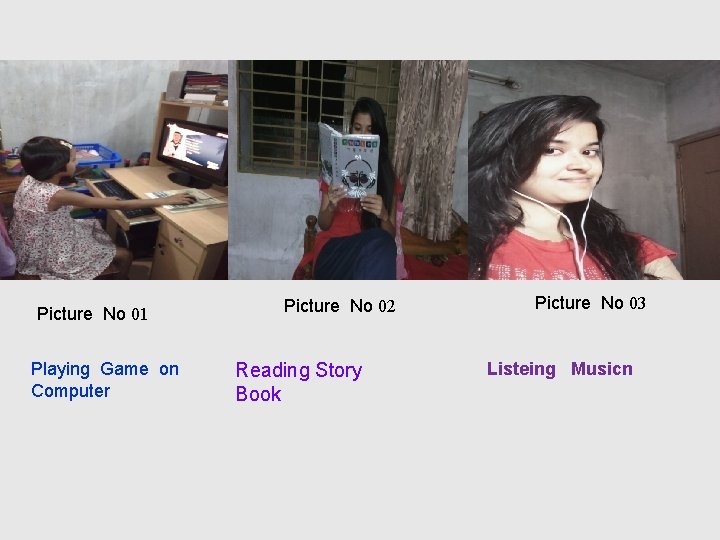Click the computer monitor in first photo
Screen dimensions: 720x540
click(194, 152)
